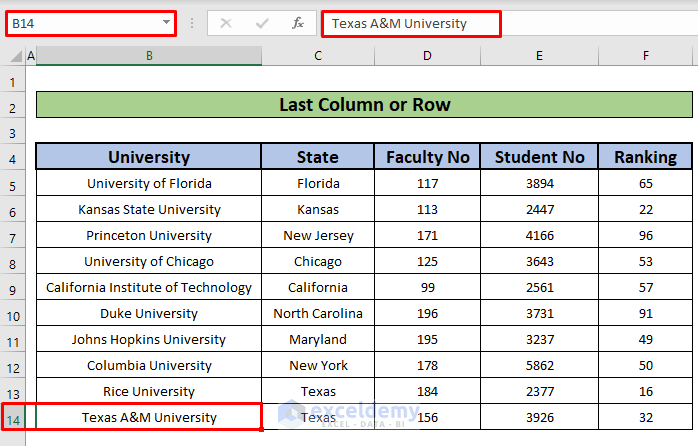Open the Name Box dropdown arrow

[165, 23]
